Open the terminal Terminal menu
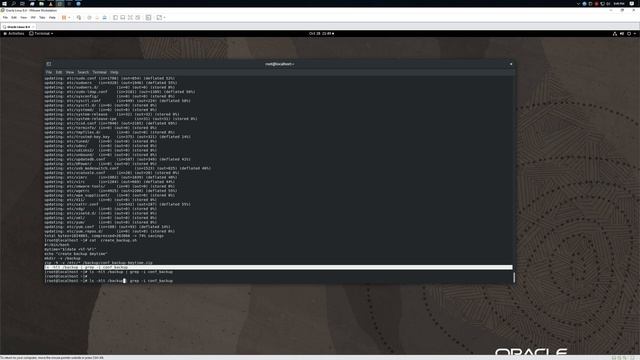640x360 pixels. pos(99,72)
